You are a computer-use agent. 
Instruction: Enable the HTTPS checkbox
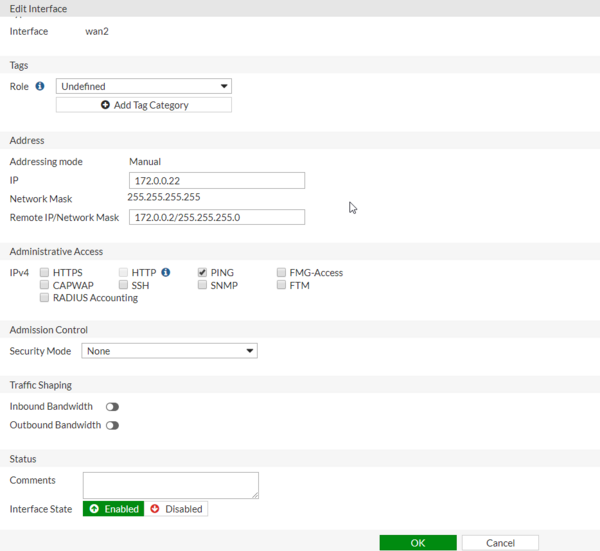[x=44, y=272]
